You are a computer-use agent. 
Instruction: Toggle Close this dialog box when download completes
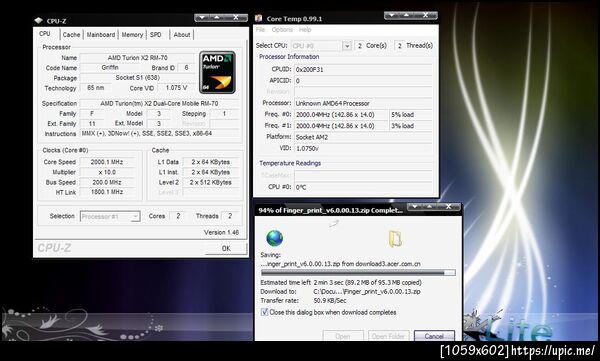click(x=264, y=312)
